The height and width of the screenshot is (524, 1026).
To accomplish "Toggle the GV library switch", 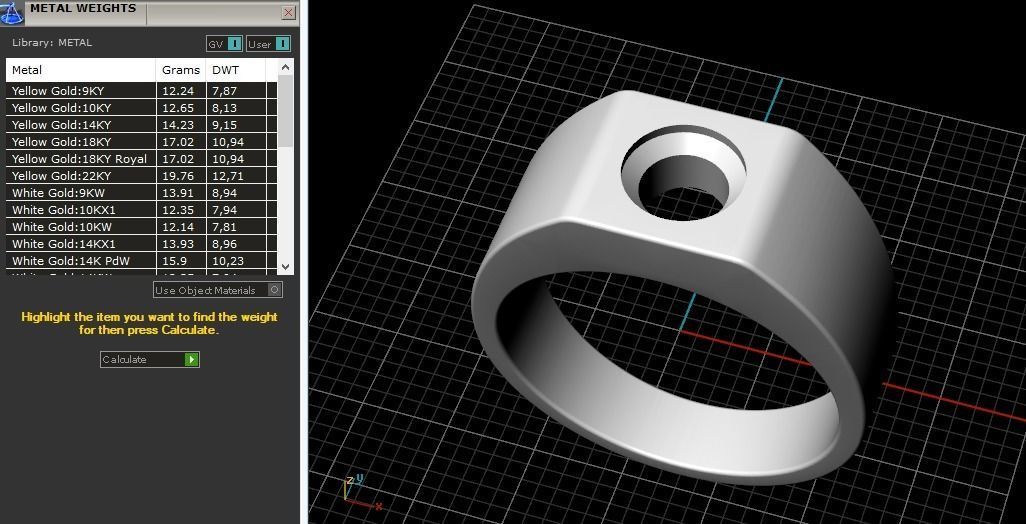I will coord(224,44).
